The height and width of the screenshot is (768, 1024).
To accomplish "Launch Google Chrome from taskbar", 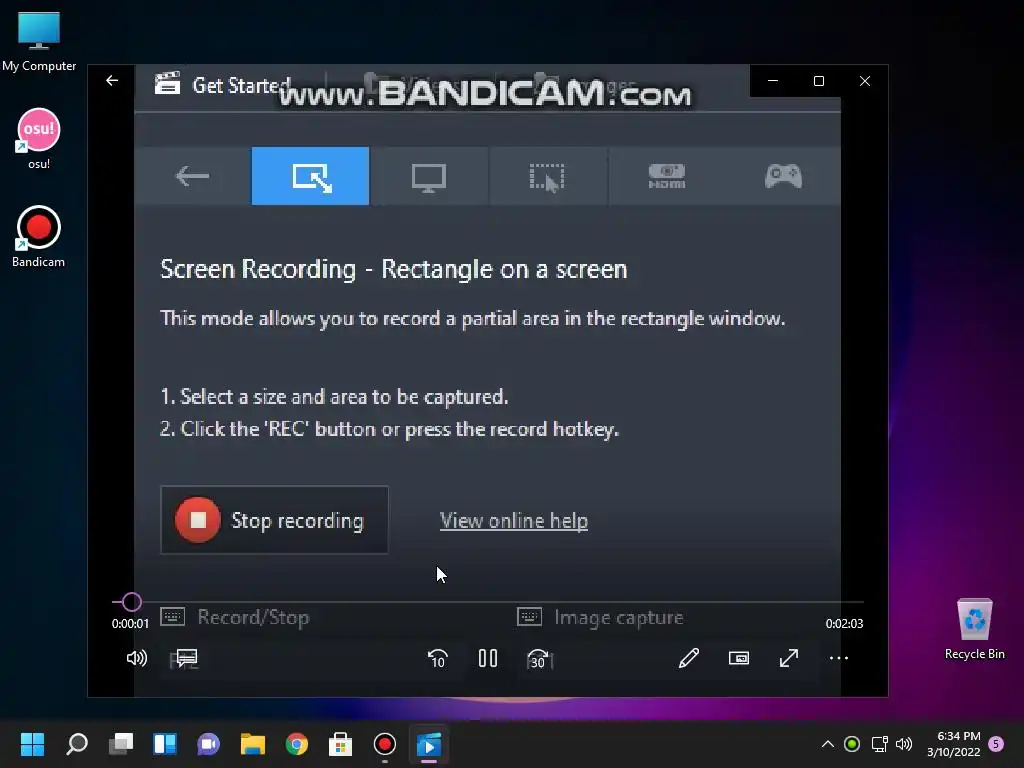I will [296, 744].
